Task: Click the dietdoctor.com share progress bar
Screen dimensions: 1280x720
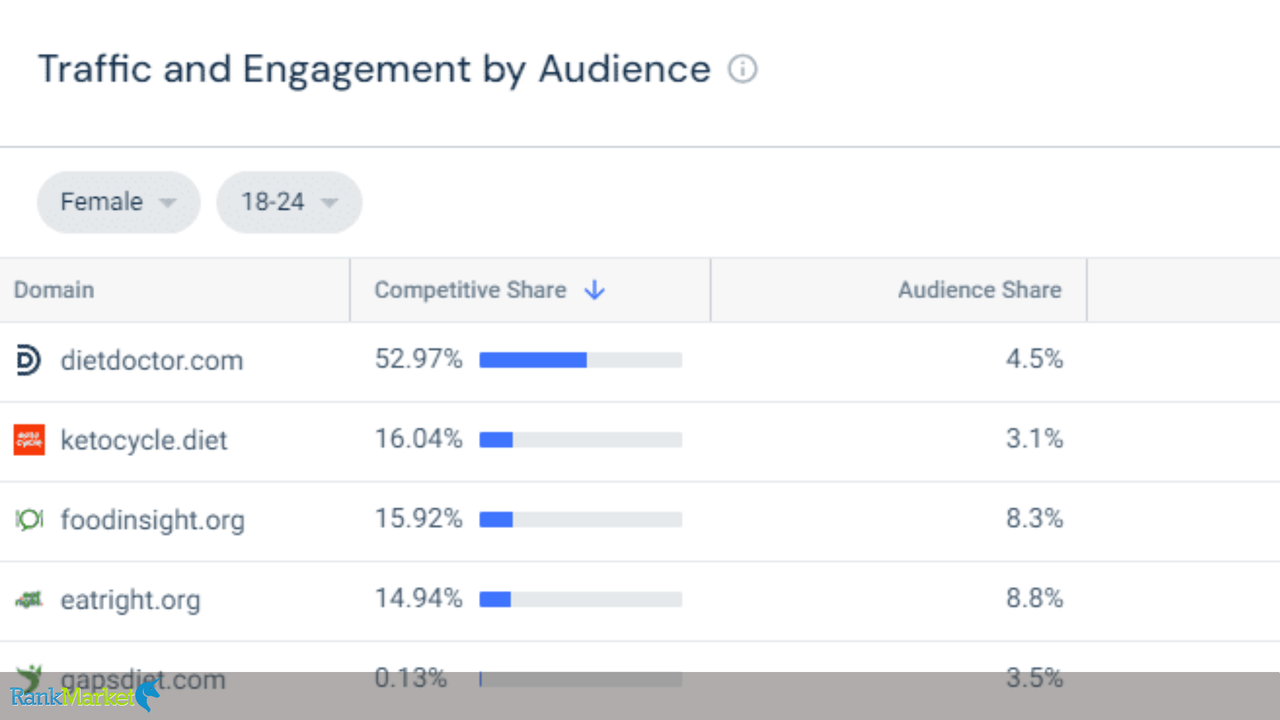Action: [581, 360]
